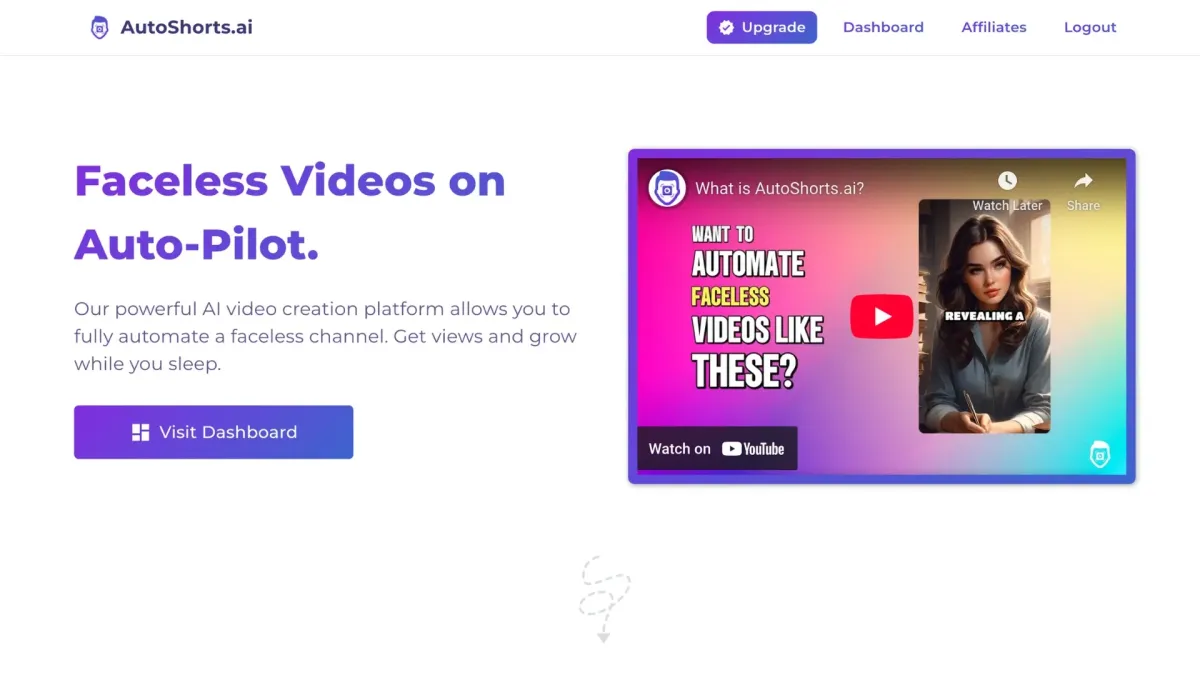Click the Upgrade checkmark badge icon
Image resolution: width=1200 pixels, height=675 pixels.
(x=726, y=28)
